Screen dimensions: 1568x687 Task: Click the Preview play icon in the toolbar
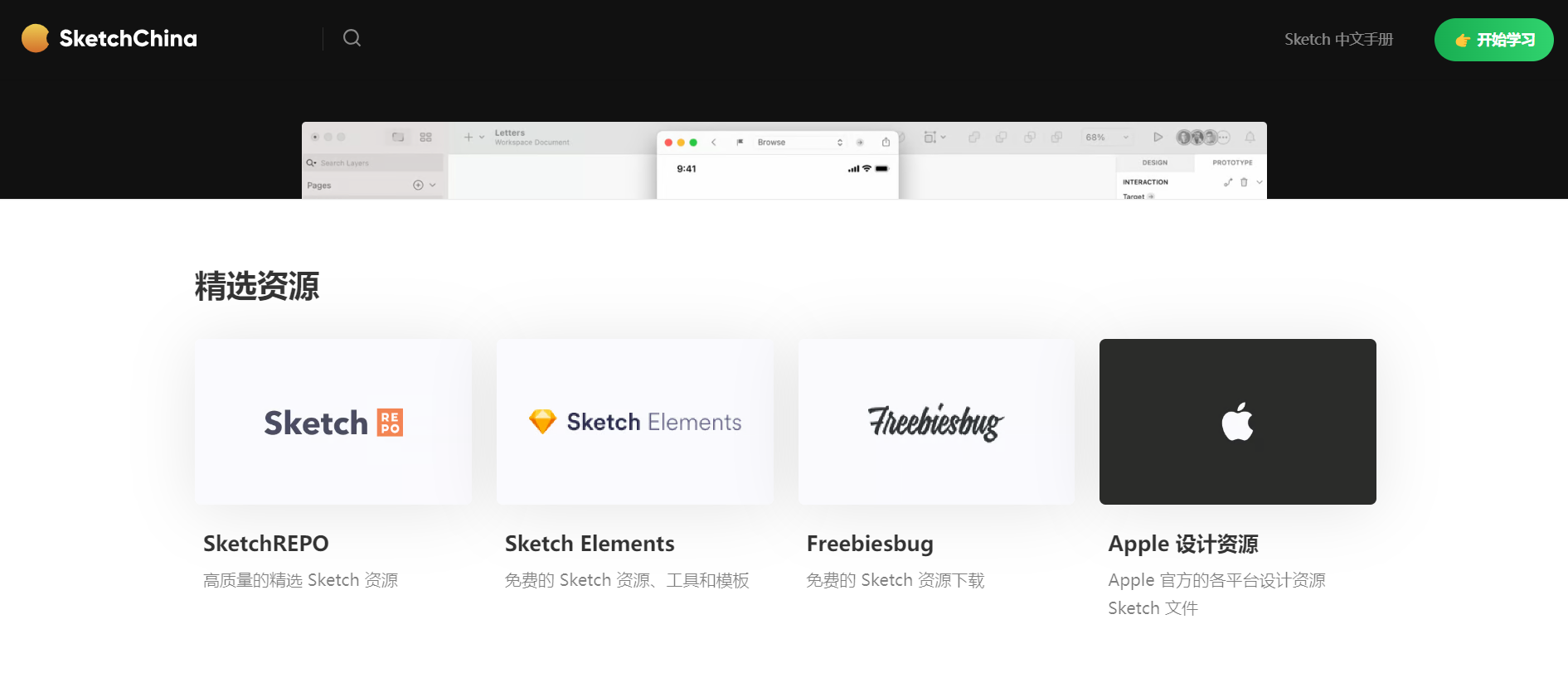point(1158,137)
